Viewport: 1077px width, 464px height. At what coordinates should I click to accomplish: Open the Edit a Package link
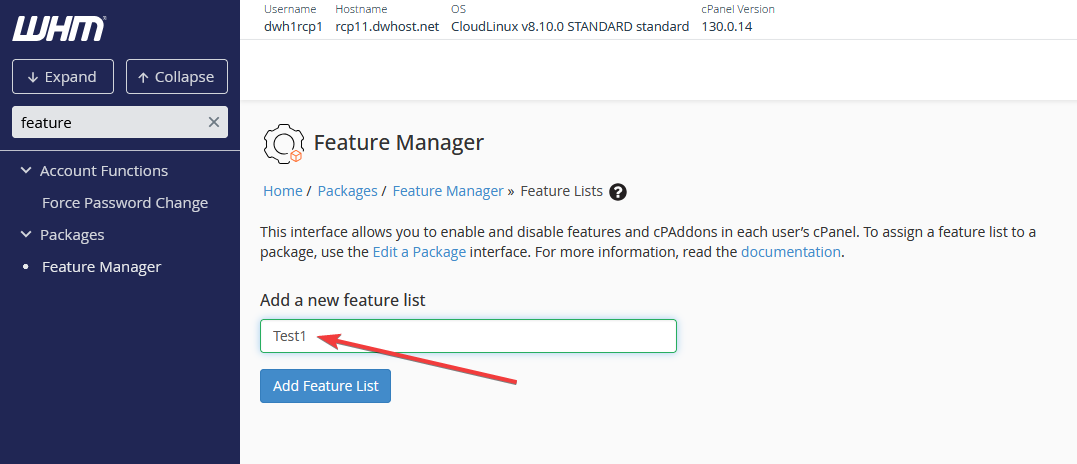(x=419, y=252)
